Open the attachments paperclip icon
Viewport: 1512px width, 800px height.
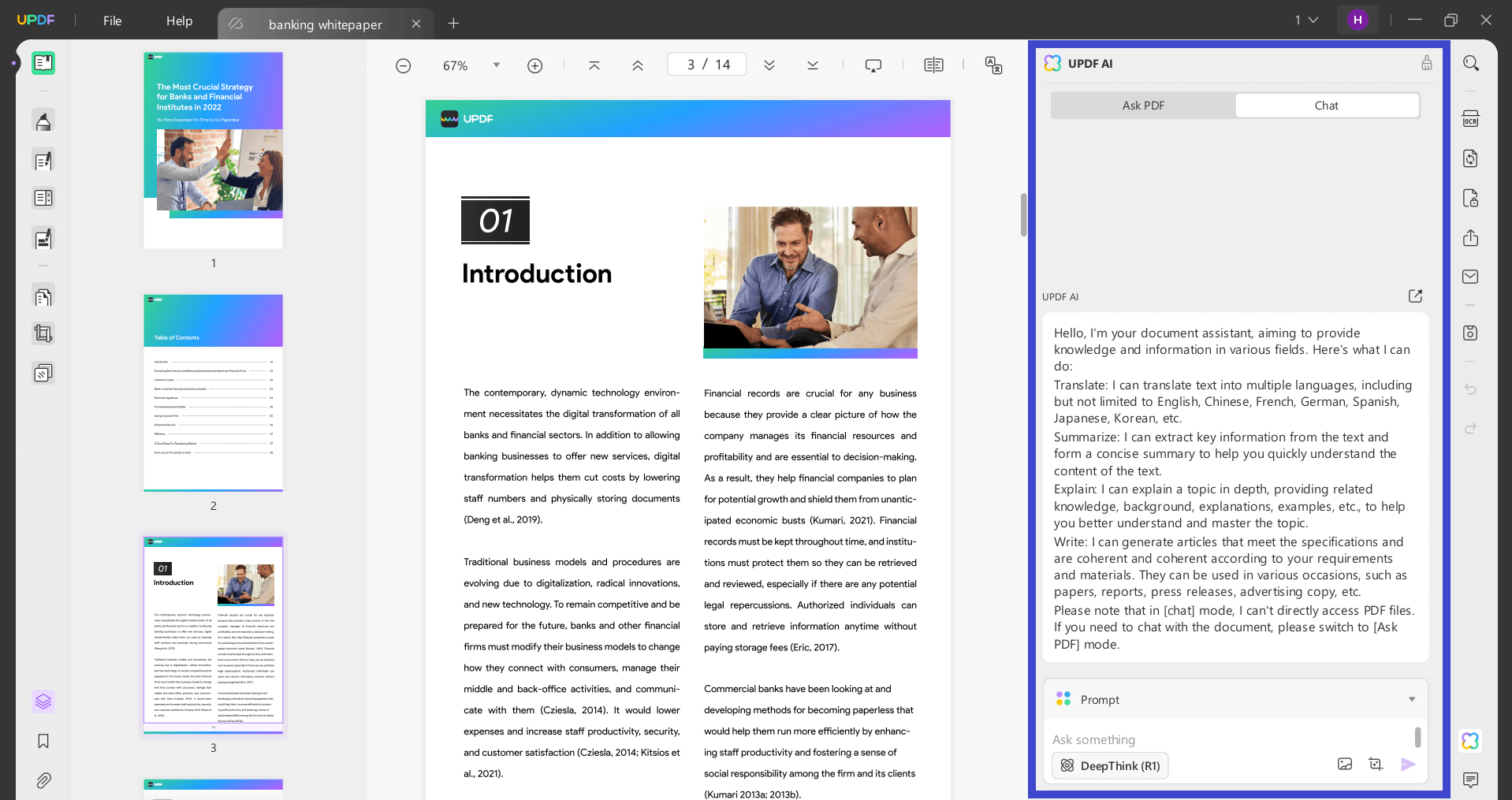tap(43, 780)
